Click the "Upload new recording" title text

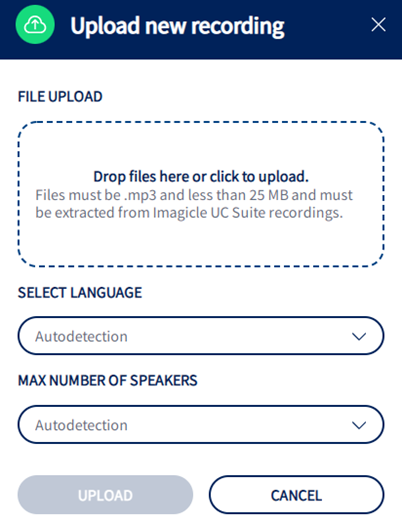[177, 26]
